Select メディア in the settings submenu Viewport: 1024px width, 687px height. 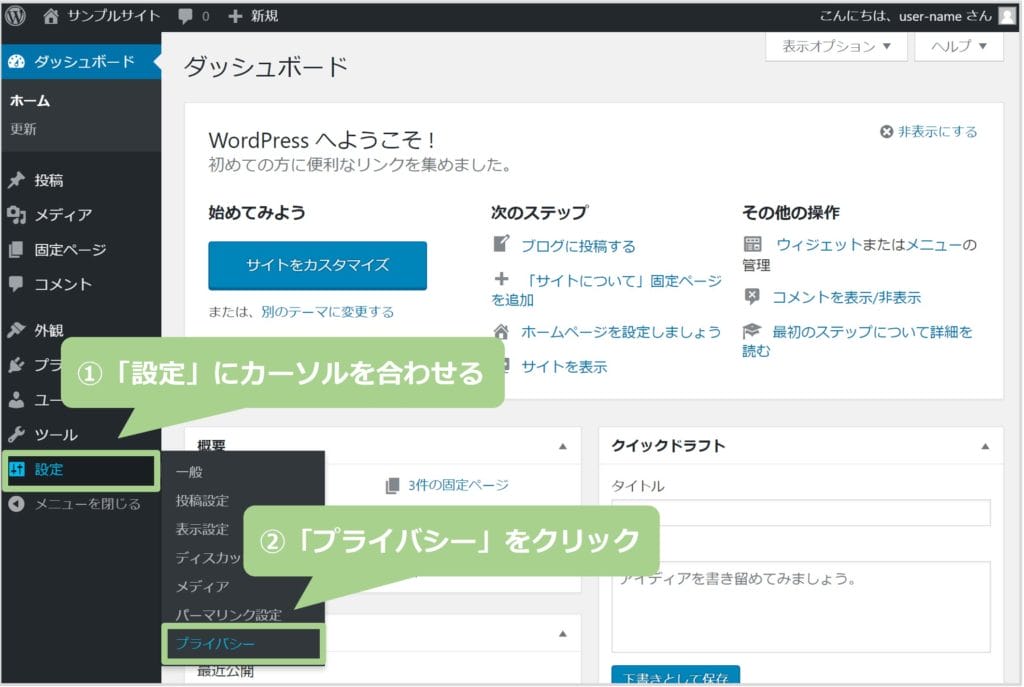point(202,586)
